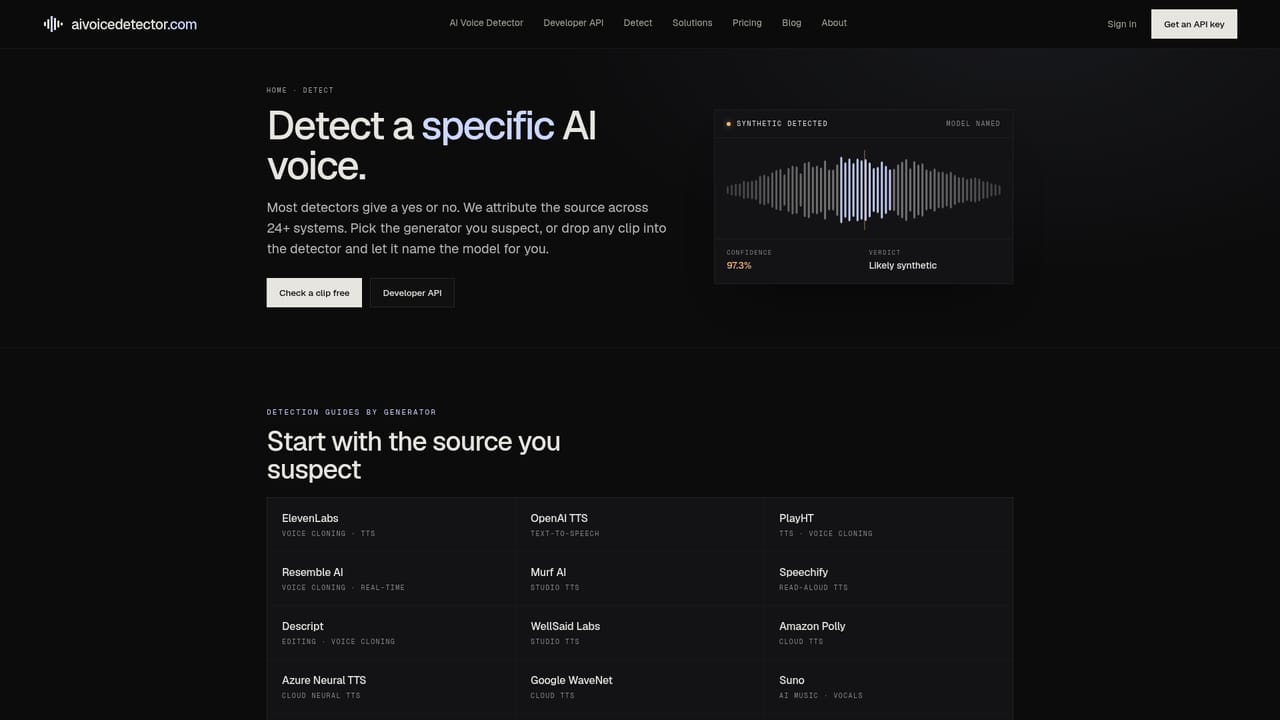Image resolution: width=1280 pixels, height=720 pixels.
Task: Open the Suno detection guide
Action: (888, 687)
